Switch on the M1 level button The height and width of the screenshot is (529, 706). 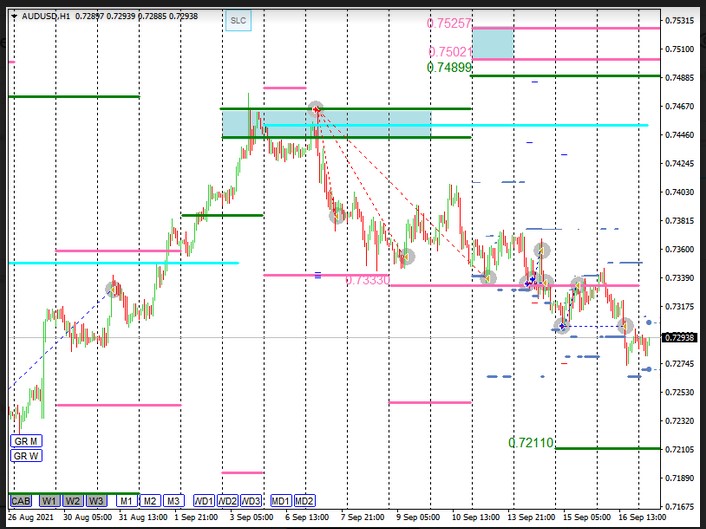point(126,500)
